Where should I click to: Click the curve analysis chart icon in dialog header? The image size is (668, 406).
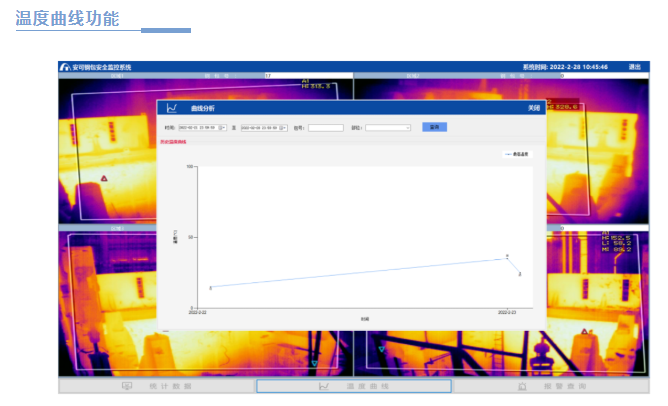tap(172, 108)
